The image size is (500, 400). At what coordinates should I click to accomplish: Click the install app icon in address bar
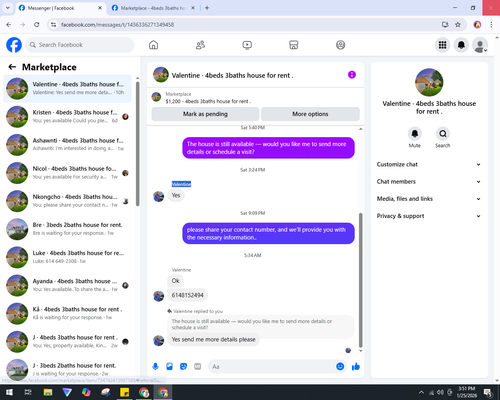(445, 25)
